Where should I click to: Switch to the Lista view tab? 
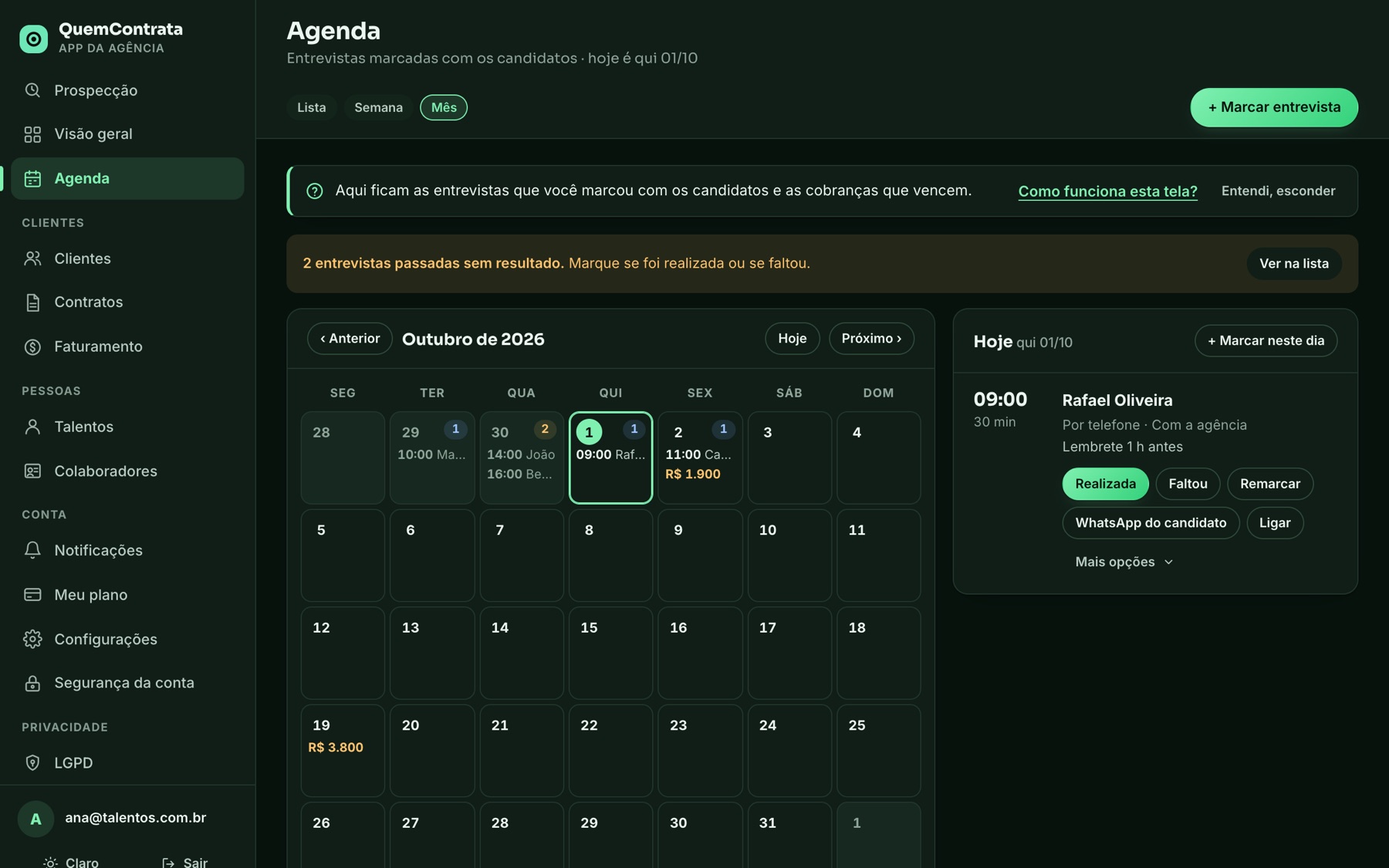[312, 107]
